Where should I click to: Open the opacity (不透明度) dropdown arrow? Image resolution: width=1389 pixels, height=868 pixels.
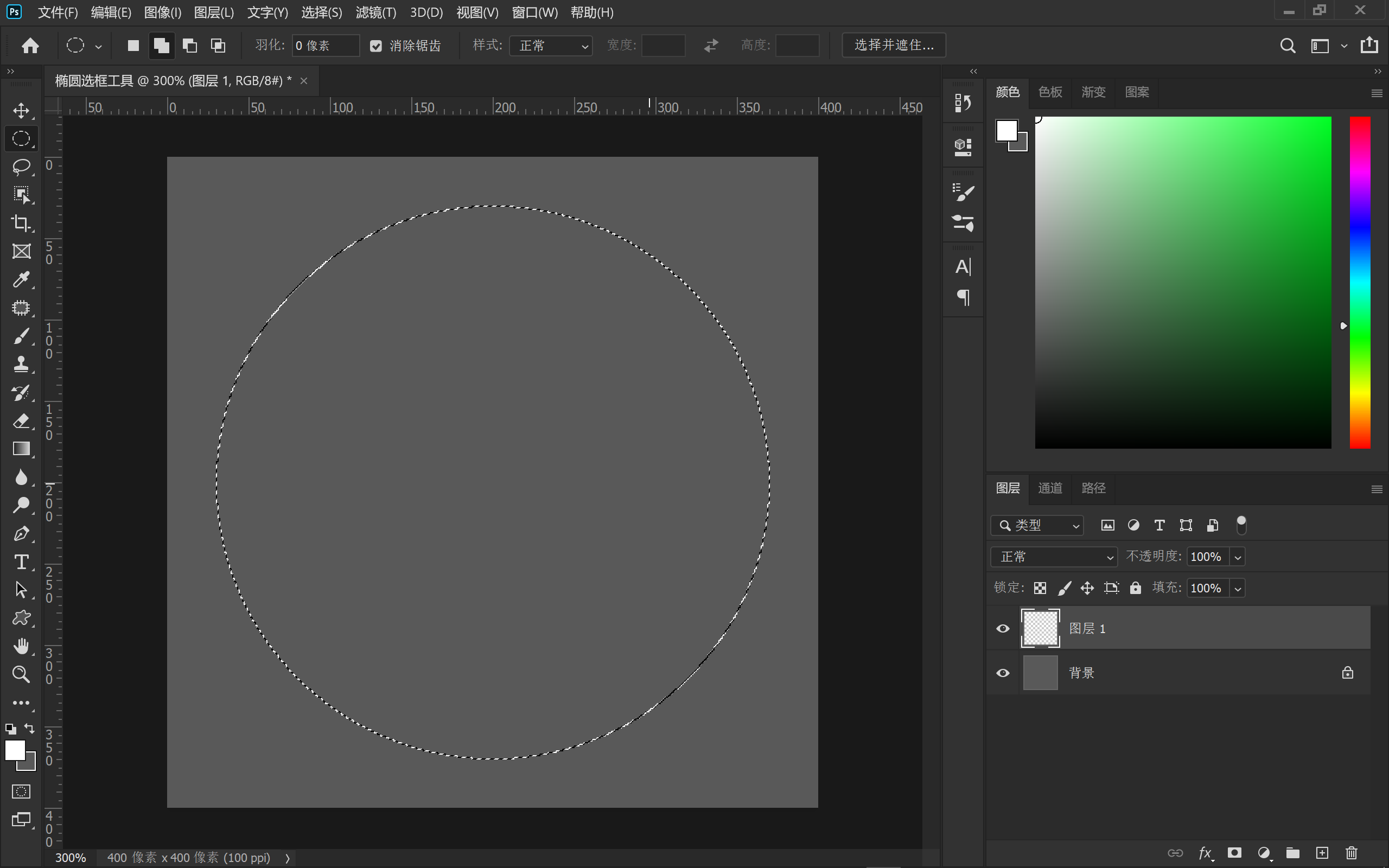click(1238, 557)
